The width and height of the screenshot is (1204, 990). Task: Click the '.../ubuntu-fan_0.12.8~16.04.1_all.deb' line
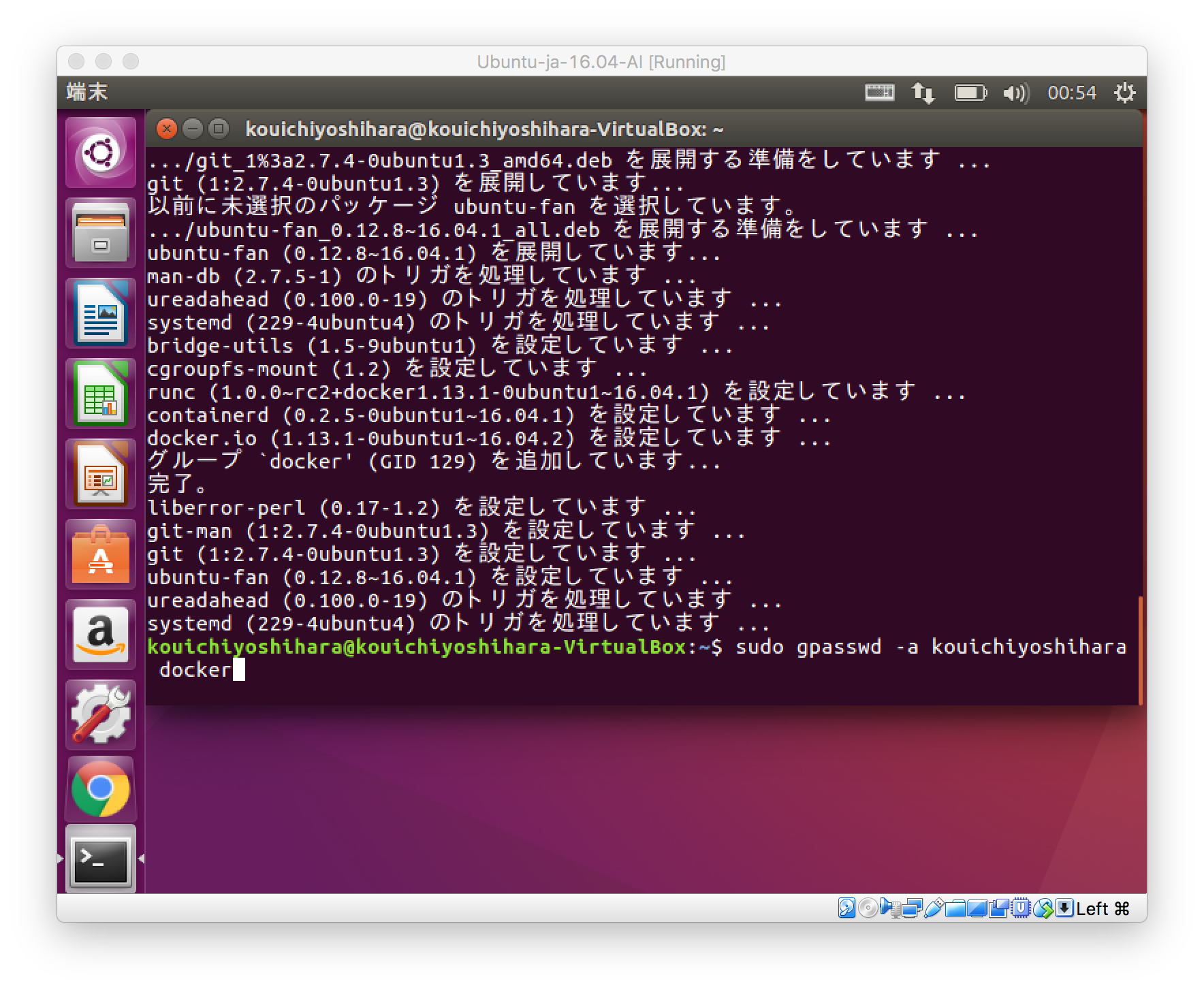pos(563,229)
